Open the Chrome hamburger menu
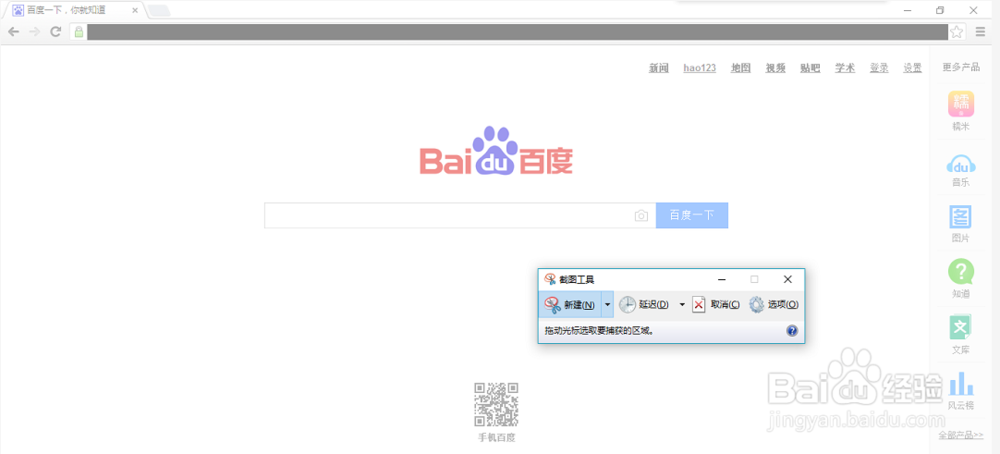The image size is (1000, 454). (980, 32)
